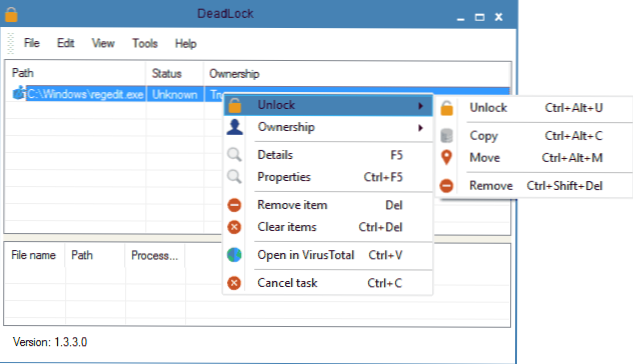Sort by the lower pane Path column header
Screen dimensions: 633x364
(x=95, y=255)
